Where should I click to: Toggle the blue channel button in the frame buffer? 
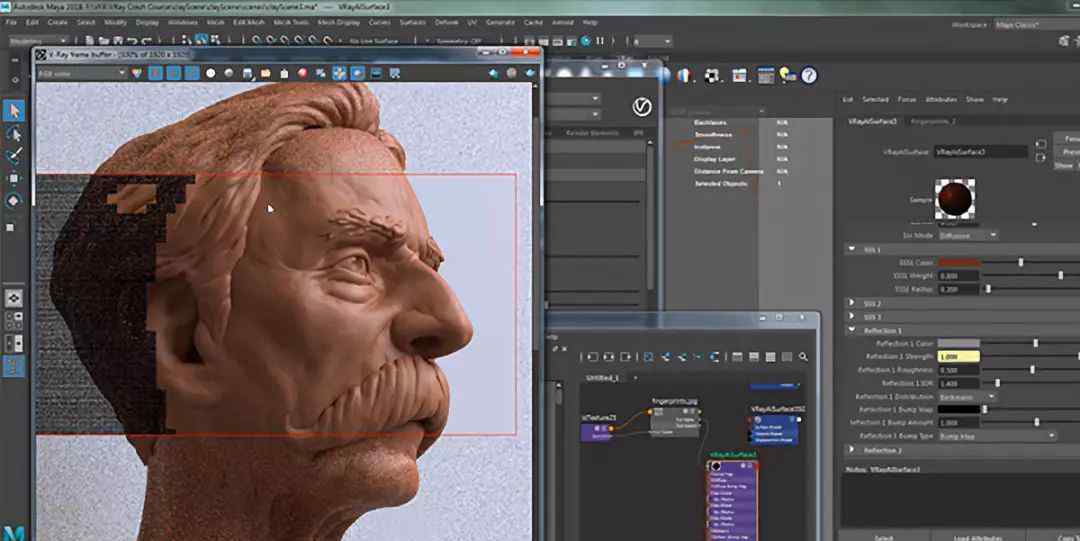192,73
